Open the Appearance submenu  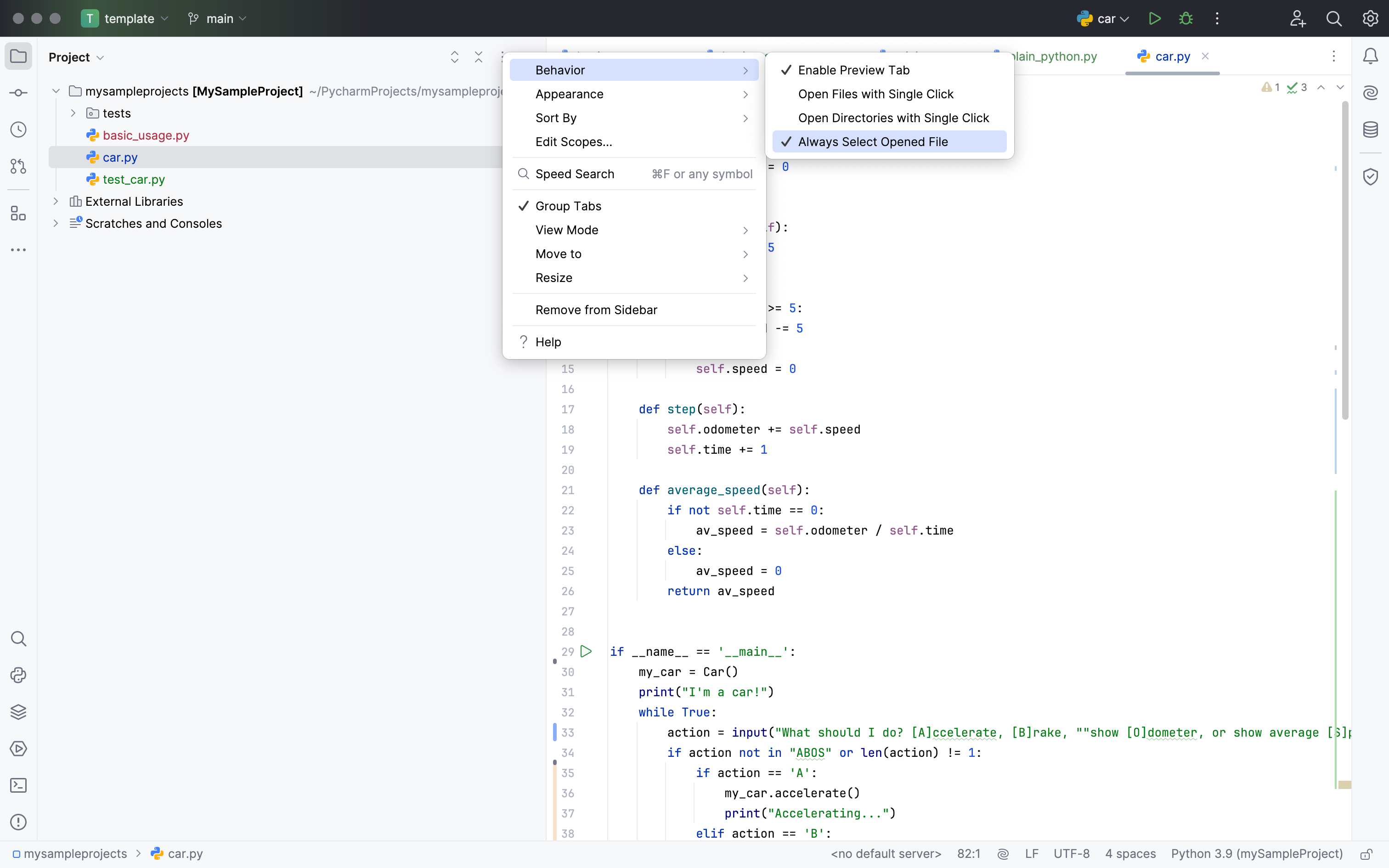click(x=570, y=94)
